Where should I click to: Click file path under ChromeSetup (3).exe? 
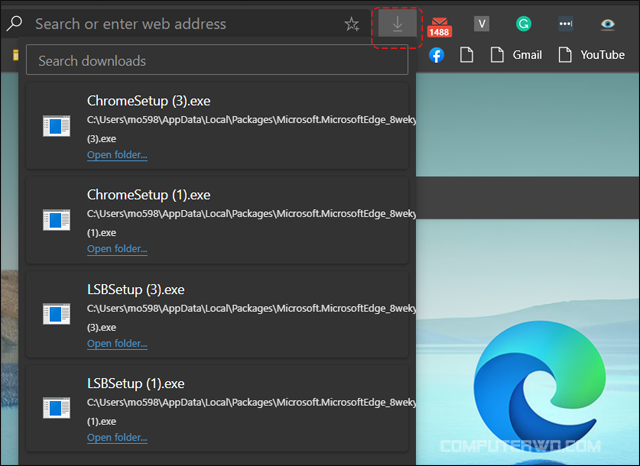pos(251,129)
